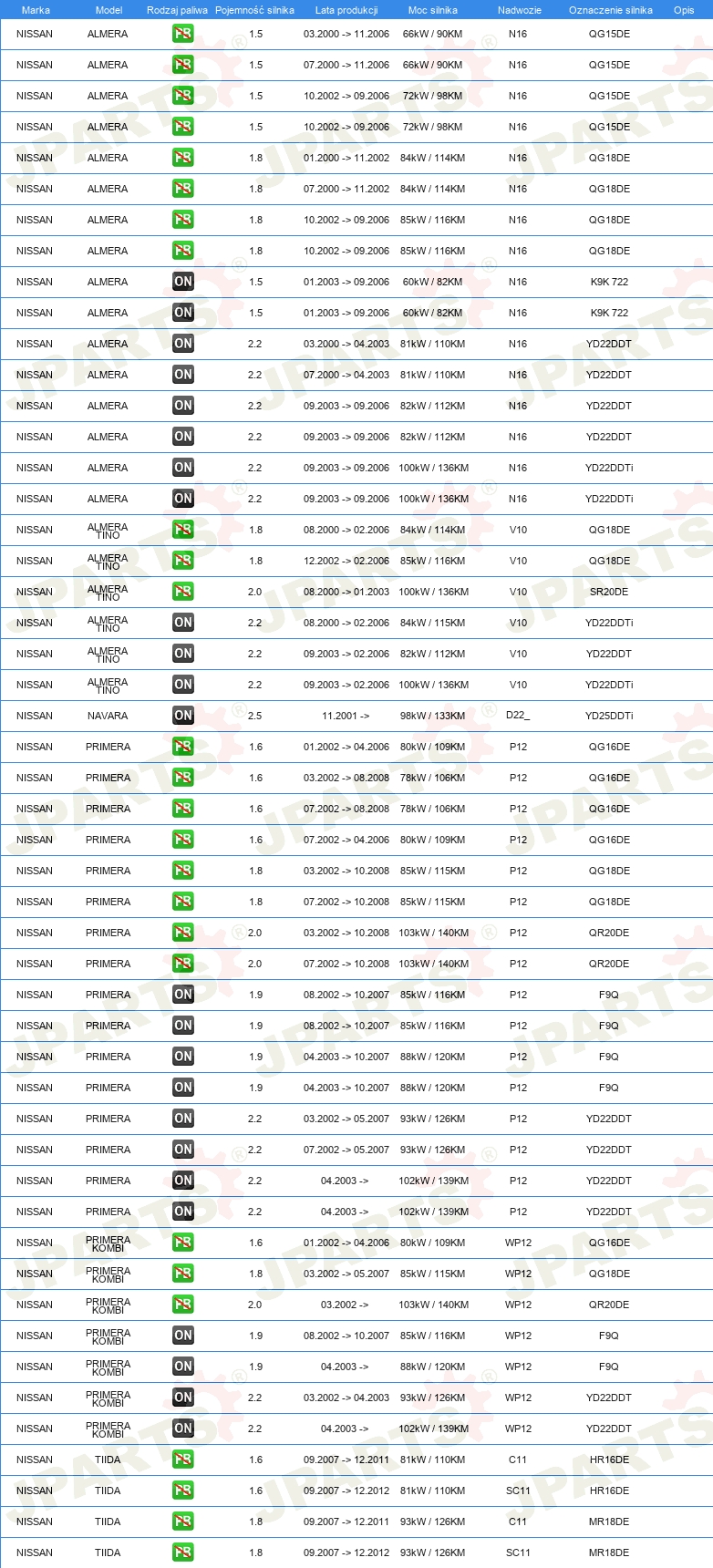Click the Model column header

pyautogui.click(x=108, y=10)
